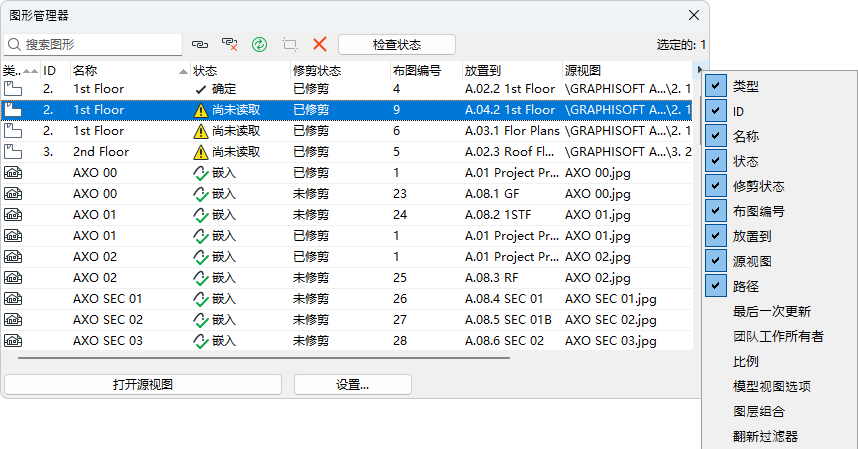Select 最后一次更新 in the column menu

click(x=771, y=311)
